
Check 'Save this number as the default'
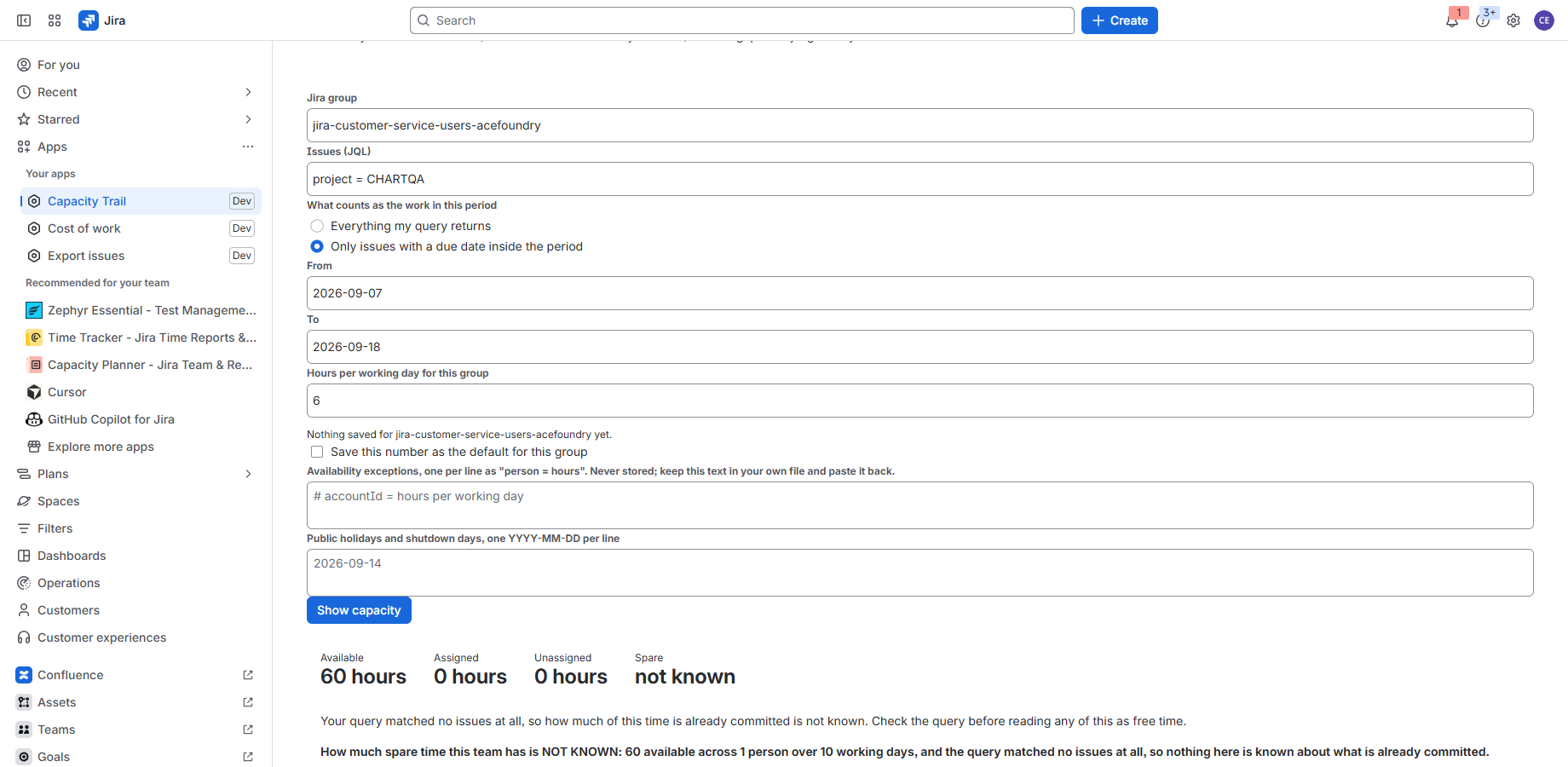tap(317, 452)
